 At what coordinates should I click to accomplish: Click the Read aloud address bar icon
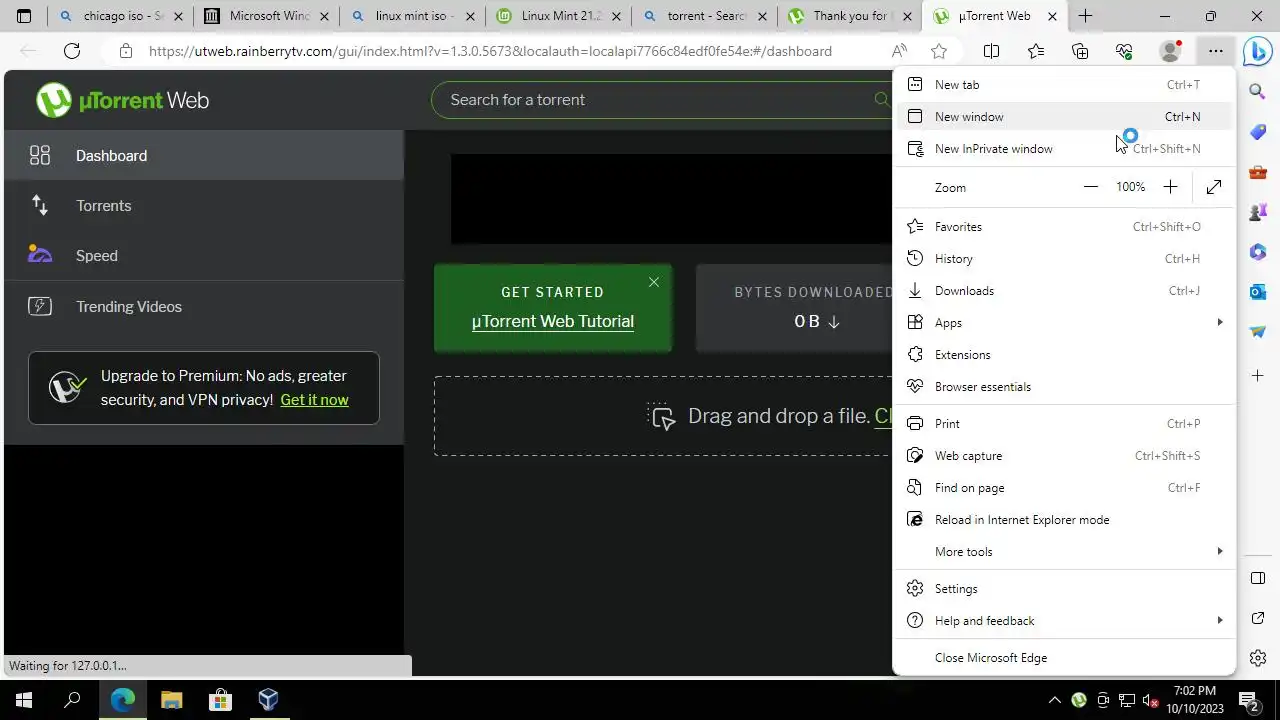pos(900,51)
